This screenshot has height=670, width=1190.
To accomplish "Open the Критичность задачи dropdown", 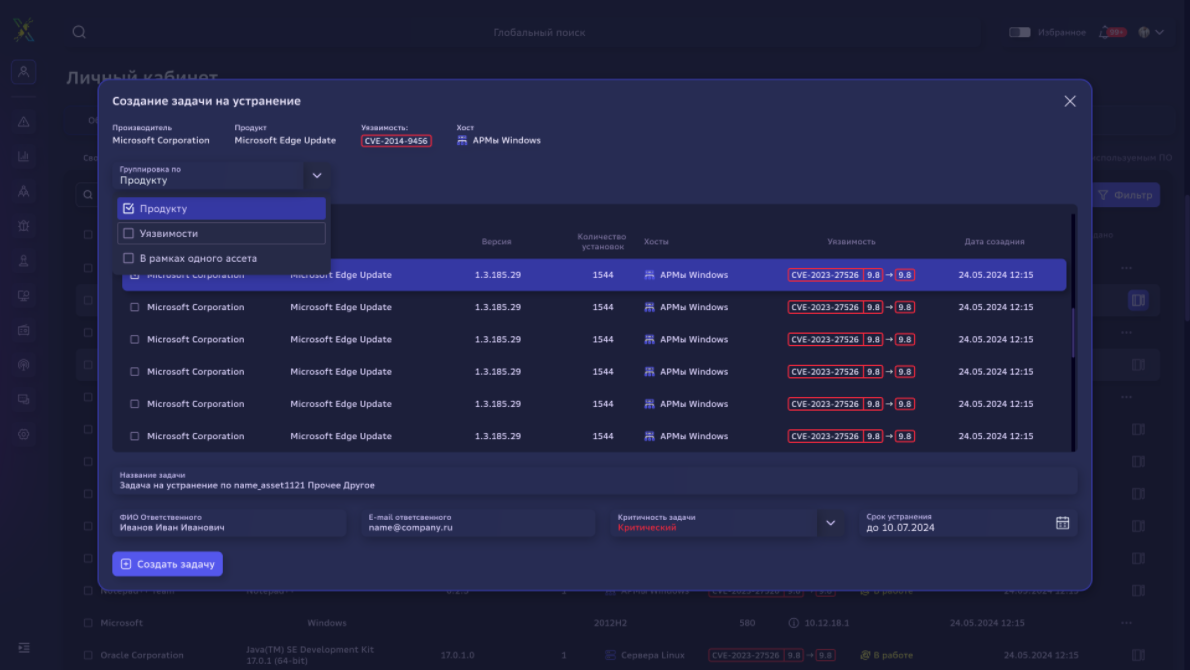I will 830,523.
